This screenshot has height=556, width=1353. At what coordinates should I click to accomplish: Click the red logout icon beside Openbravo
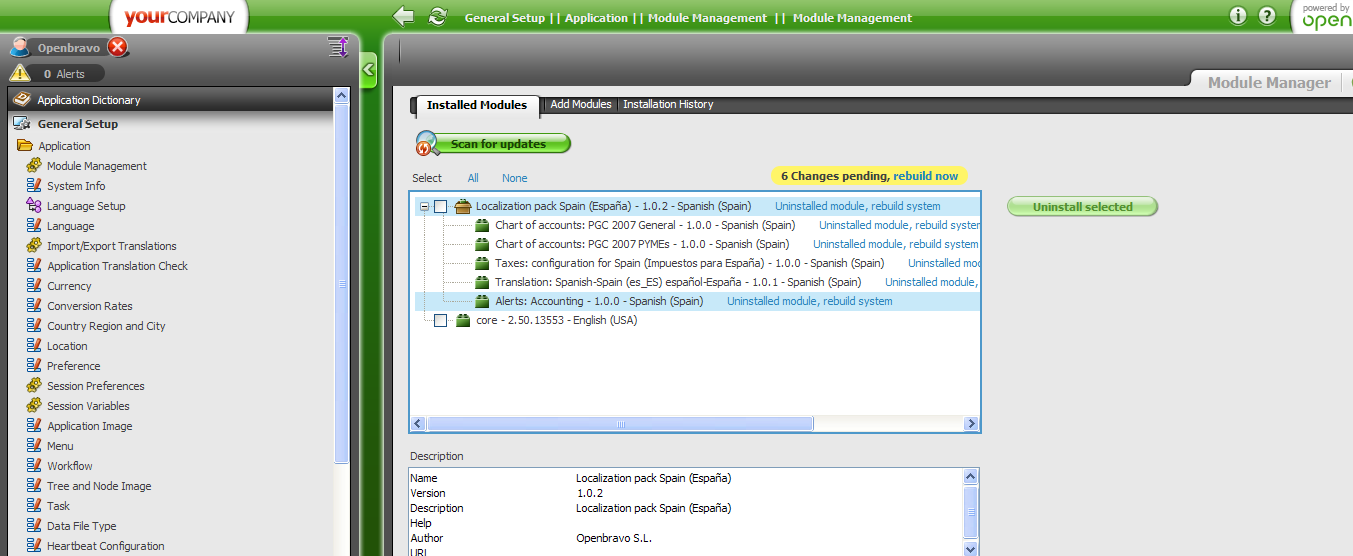pyautogui.click(x=118, y=47)
